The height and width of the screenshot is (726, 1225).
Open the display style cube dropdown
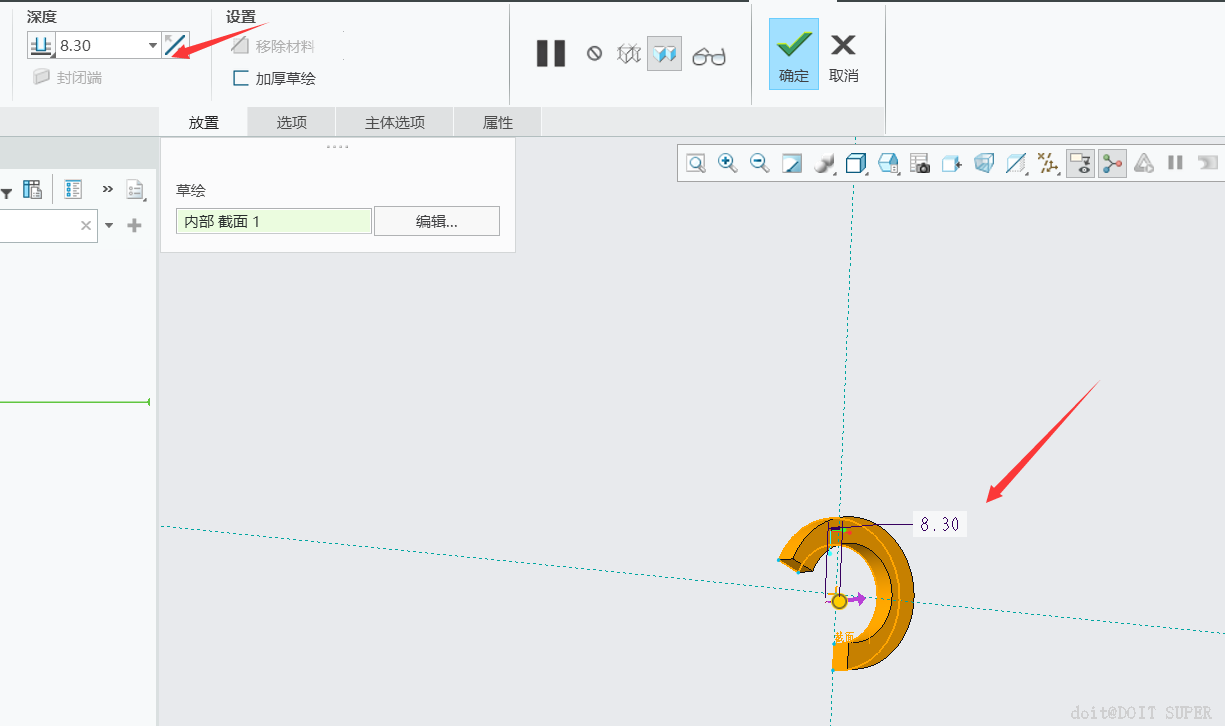pos(856,163)
